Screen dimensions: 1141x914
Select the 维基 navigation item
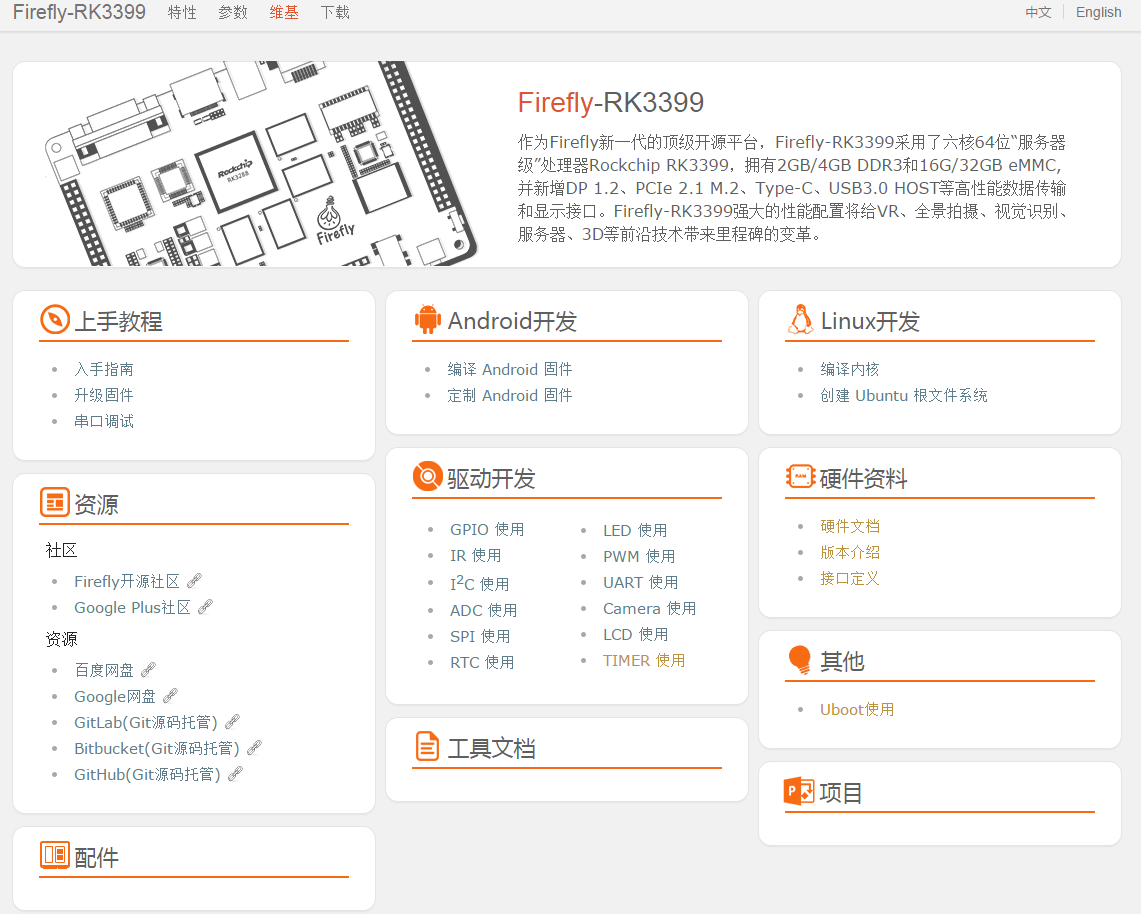284,12
